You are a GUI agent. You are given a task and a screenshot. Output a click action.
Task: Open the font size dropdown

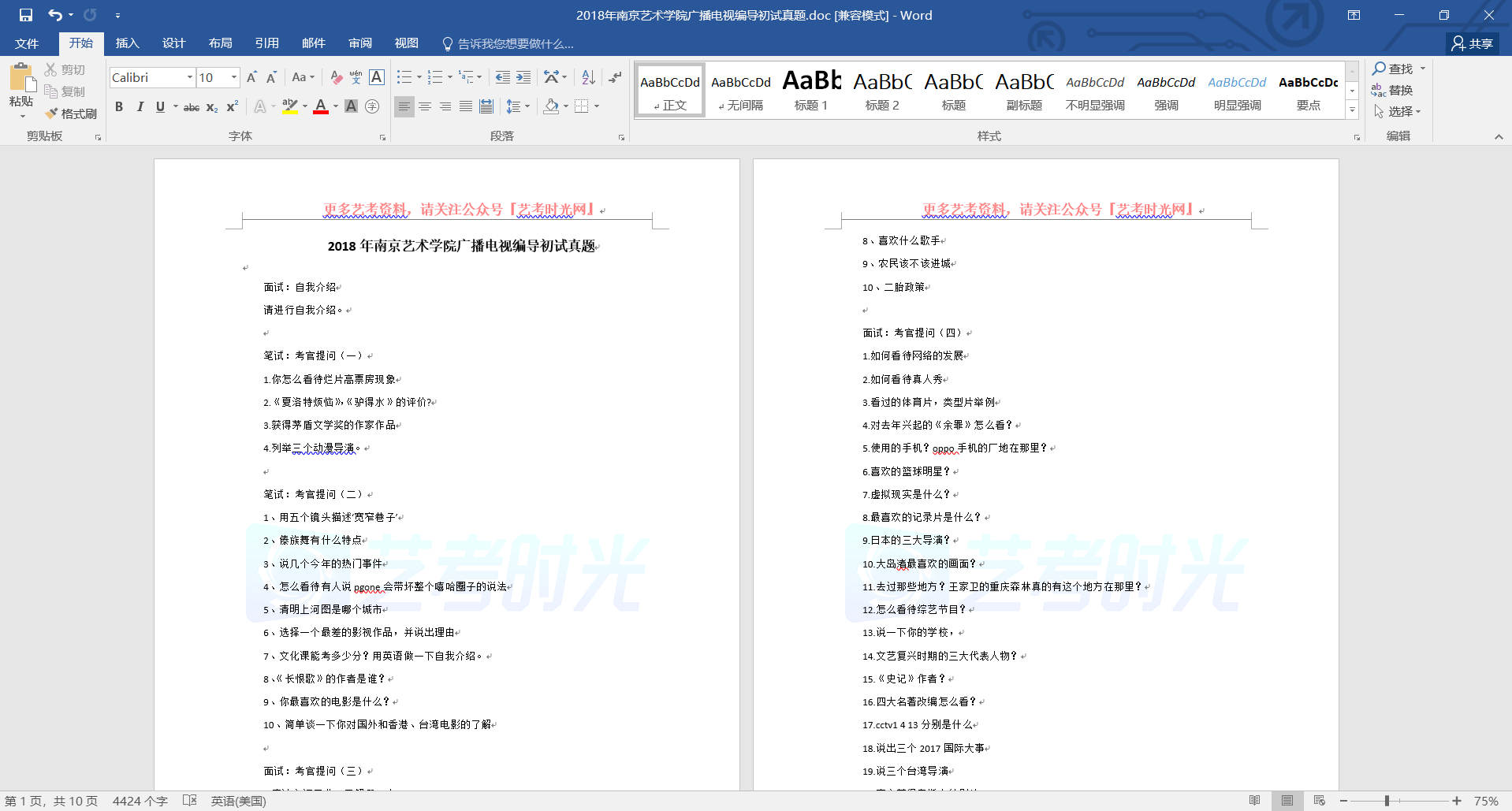(233, 77)
